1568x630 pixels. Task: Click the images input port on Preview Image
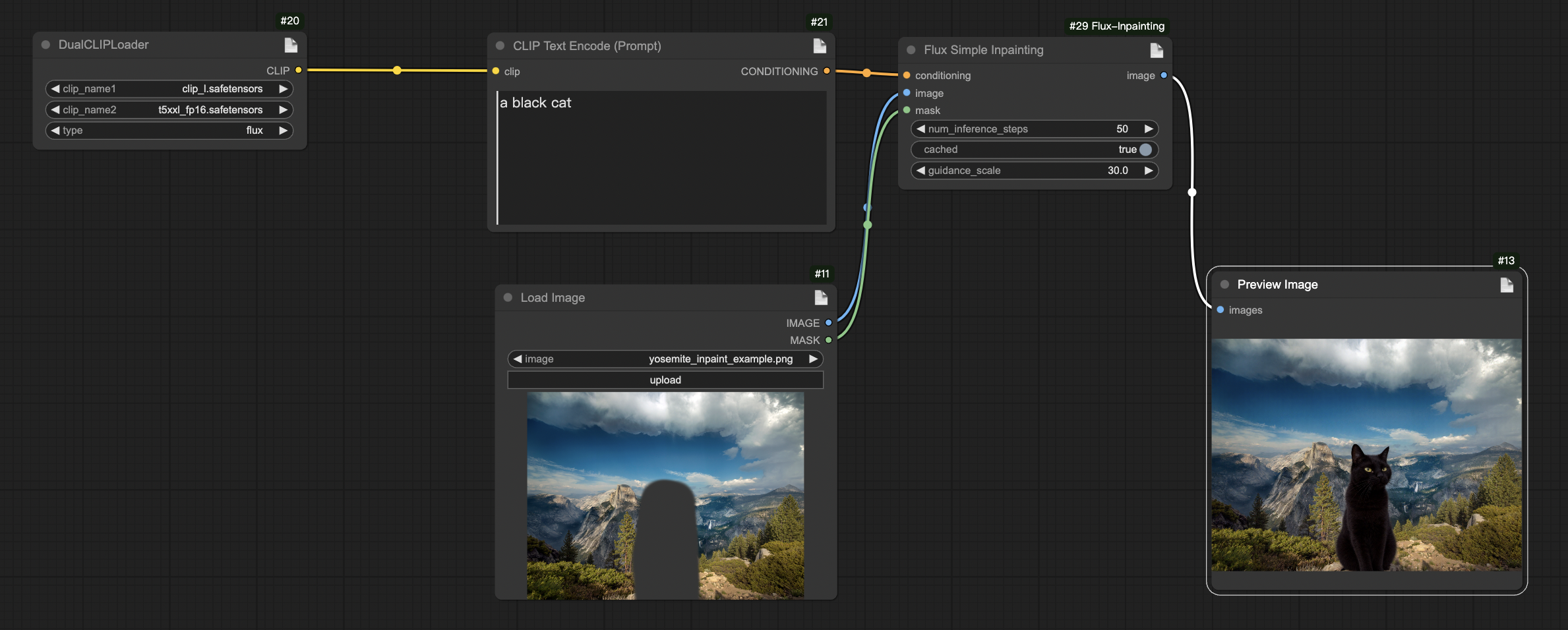(1221, 310)
